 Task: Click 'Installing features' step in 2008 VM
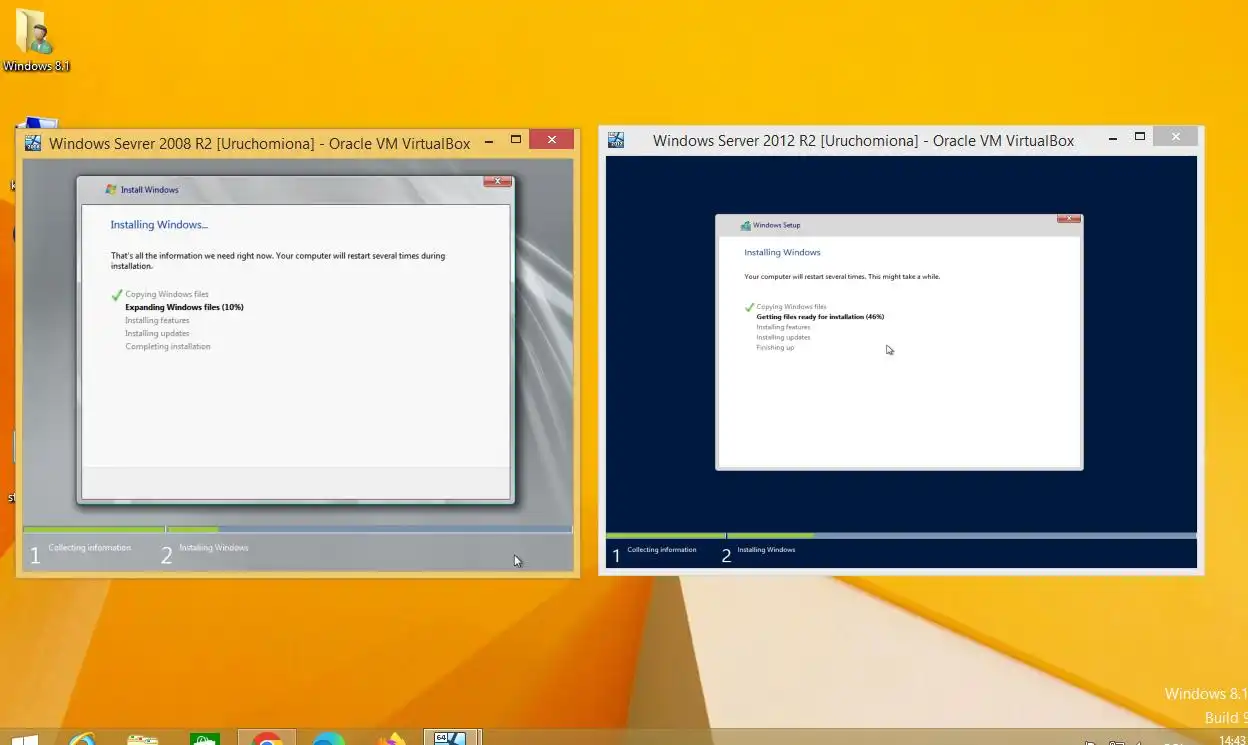tap(157, 320)
